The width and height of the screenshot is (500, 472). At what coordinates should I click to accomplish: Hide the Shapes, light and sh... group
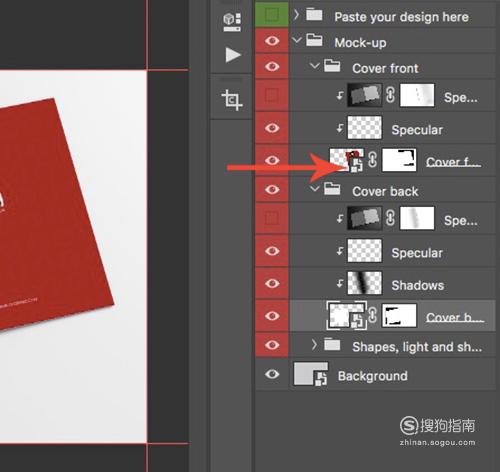tap(272, 345)
